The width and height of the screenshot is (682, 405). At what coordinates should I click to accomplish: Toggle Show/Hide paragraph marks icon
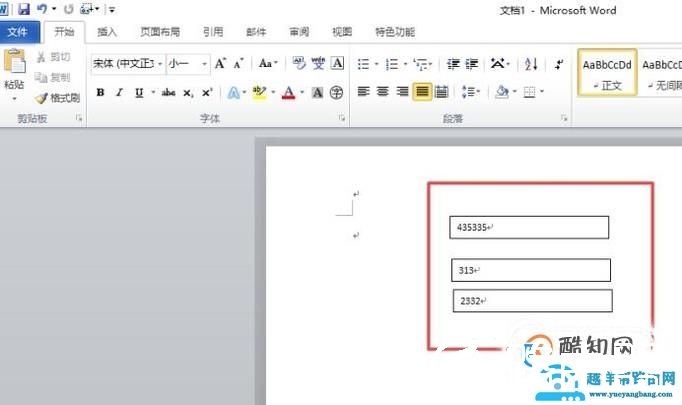point(559,64)
